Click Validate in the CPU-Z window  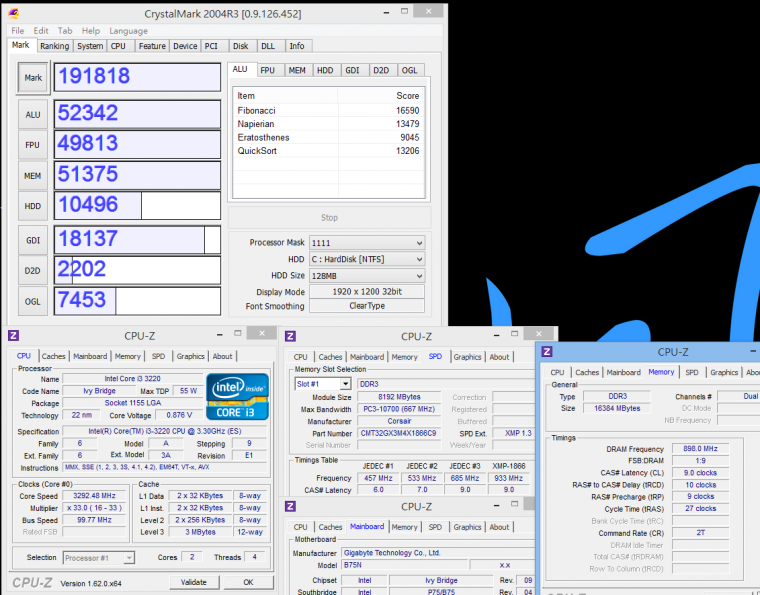click(193, 582)
